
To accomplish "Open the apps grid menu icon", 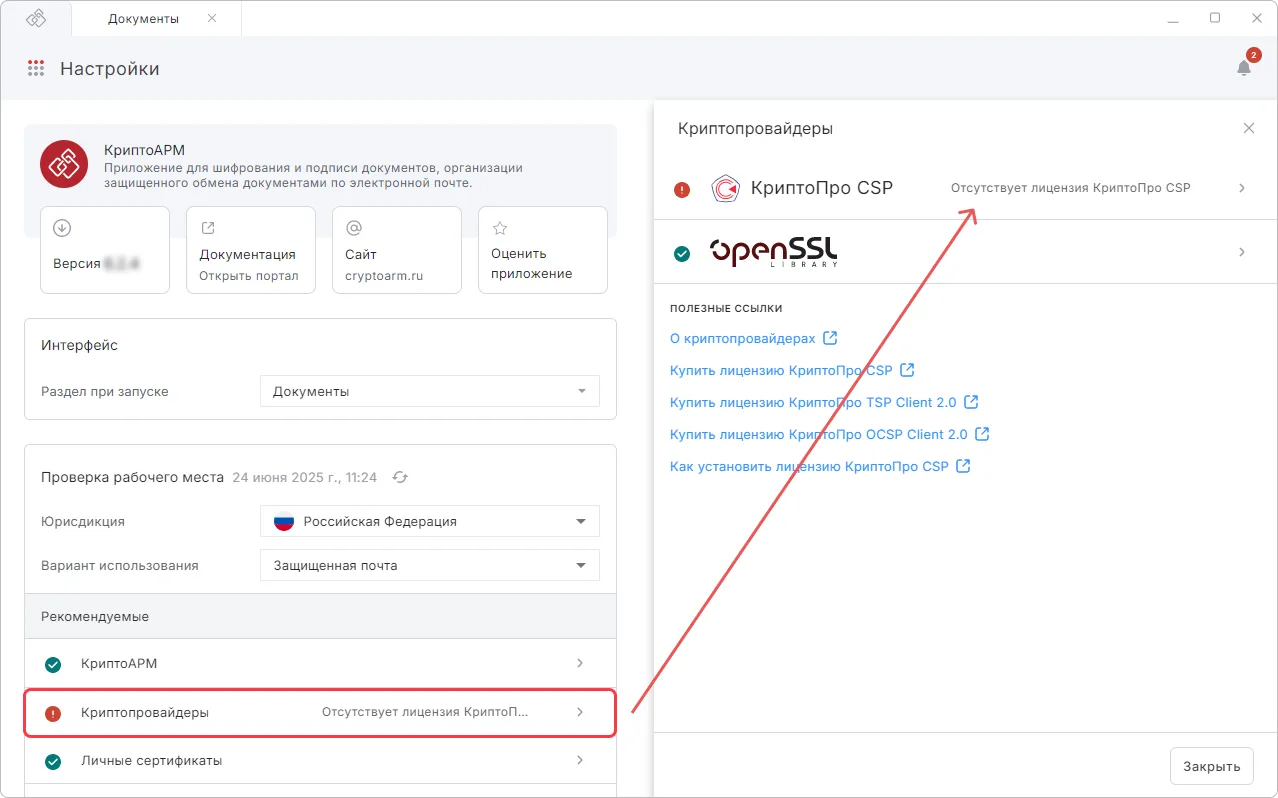I will pos(36,68).
